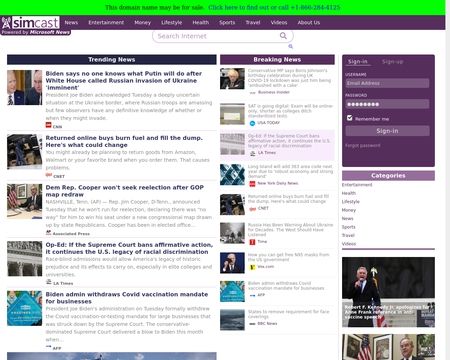Click the domain for sale banner link
The height and width of the screenshot is (360, 450).
pos(274,7)
